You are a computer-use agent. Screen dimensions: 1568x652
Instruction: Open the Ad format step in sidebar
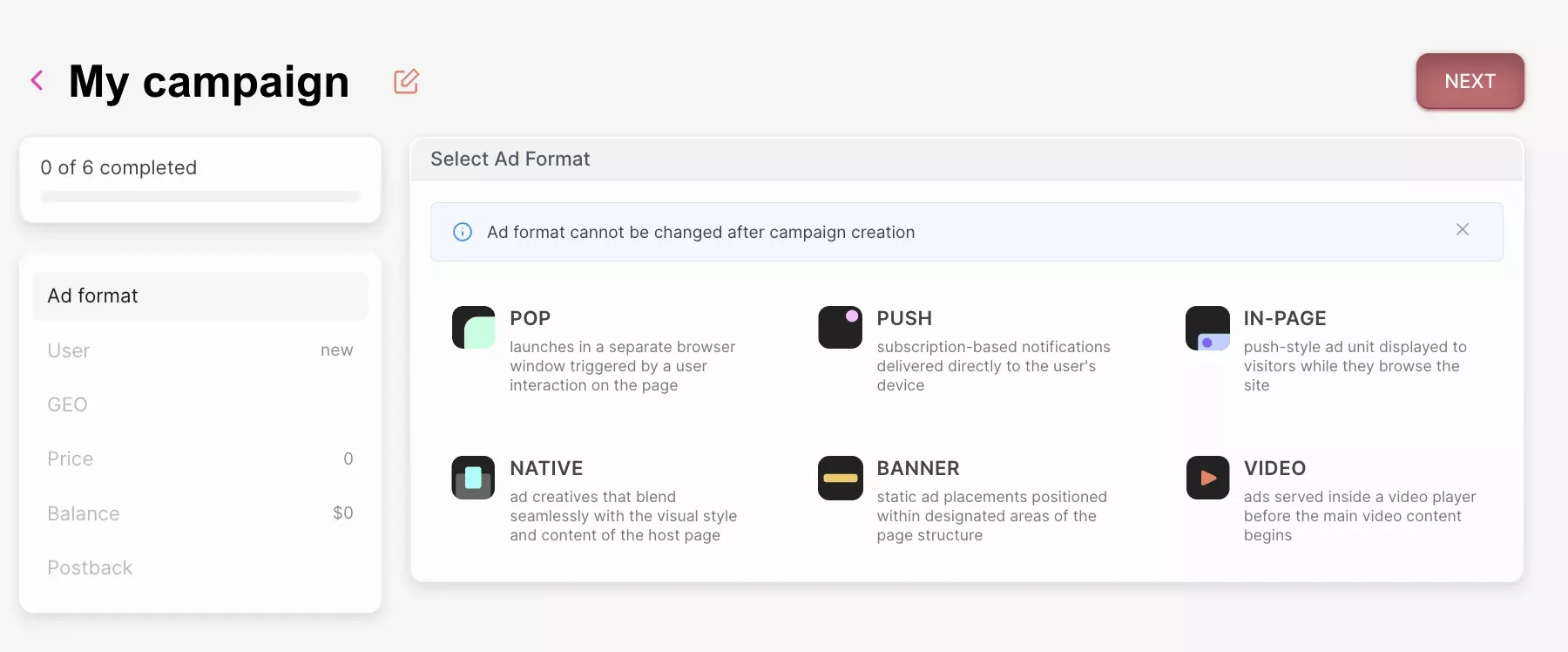pos(200,295)
